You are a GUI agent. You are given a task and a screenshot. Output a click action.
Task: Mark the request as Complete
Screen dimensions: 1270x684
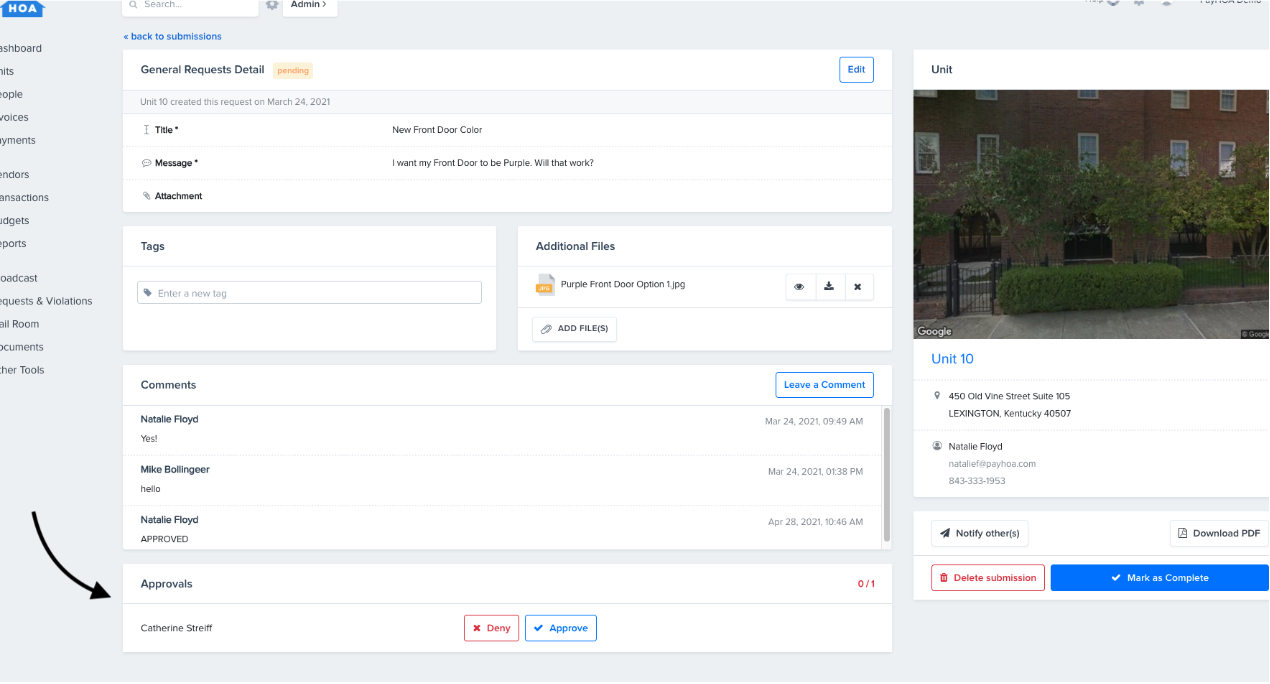pyautogui.click(x=1159, y=578)
